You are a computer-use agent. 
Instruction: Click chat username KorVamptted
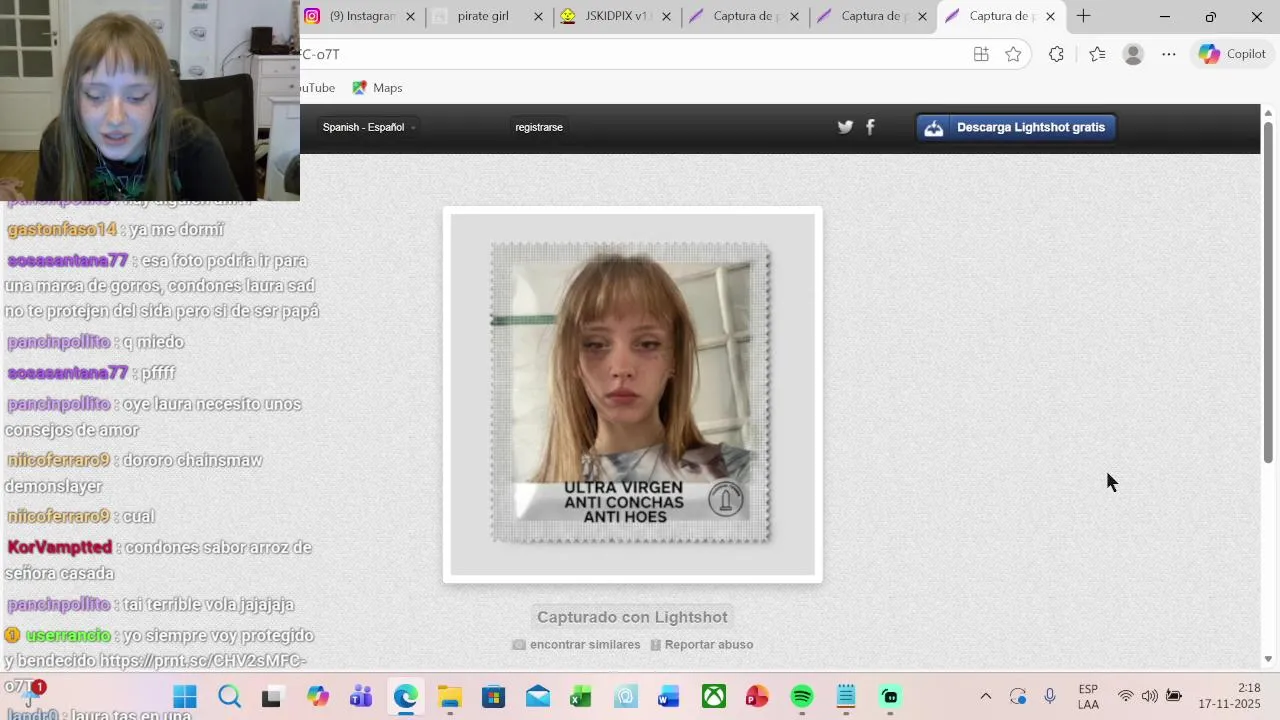pyautogui.click(x=59, y=548)
